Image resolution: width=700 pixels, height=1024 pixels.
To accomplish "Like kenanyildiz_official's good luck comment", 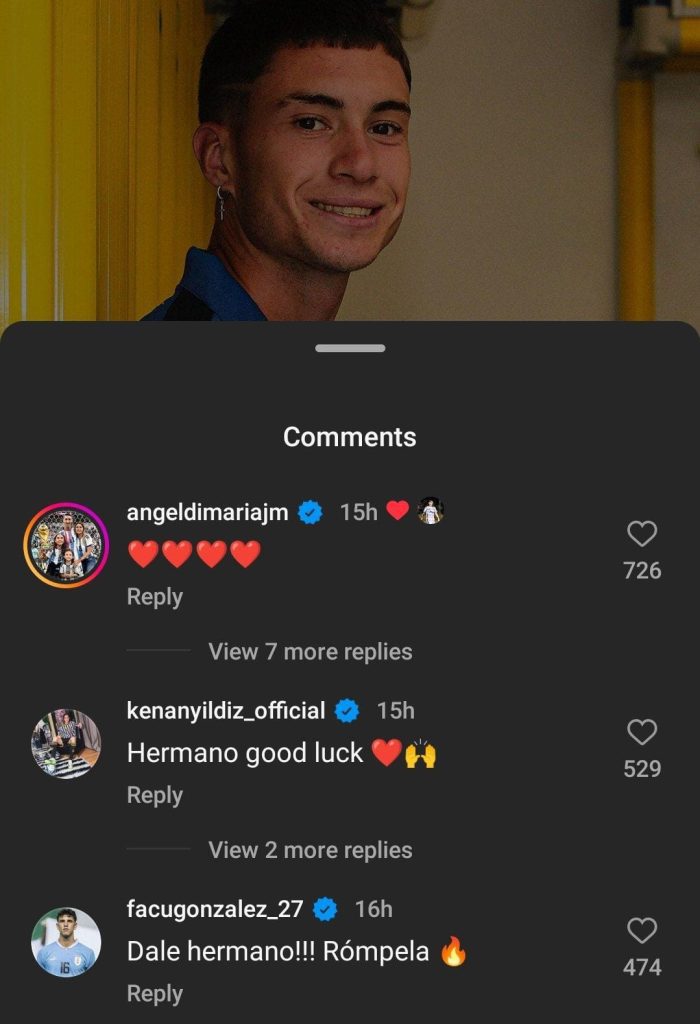I will click(641, 733).
